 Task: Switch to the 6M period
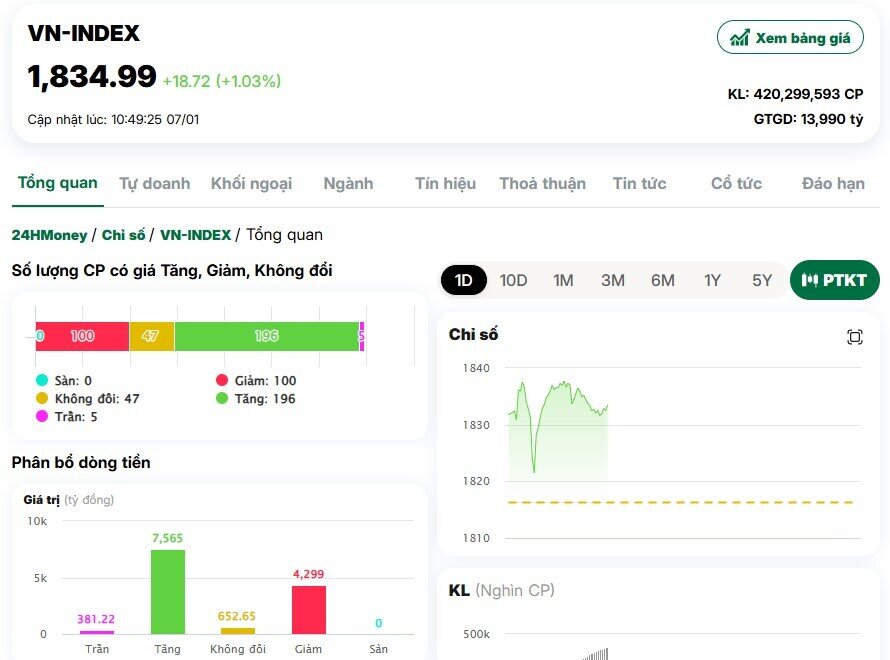point(662,280)
